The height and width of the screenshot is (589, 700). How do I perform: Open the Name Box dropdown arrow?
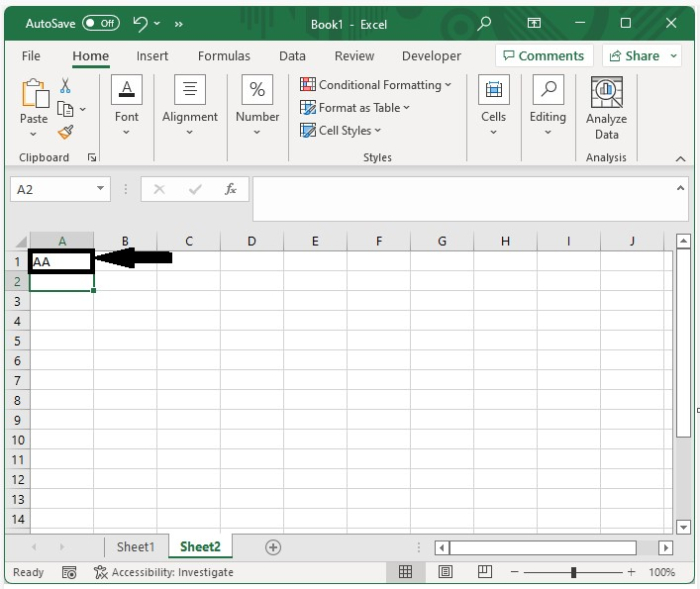pyautogui.click(x=101, y=188)
